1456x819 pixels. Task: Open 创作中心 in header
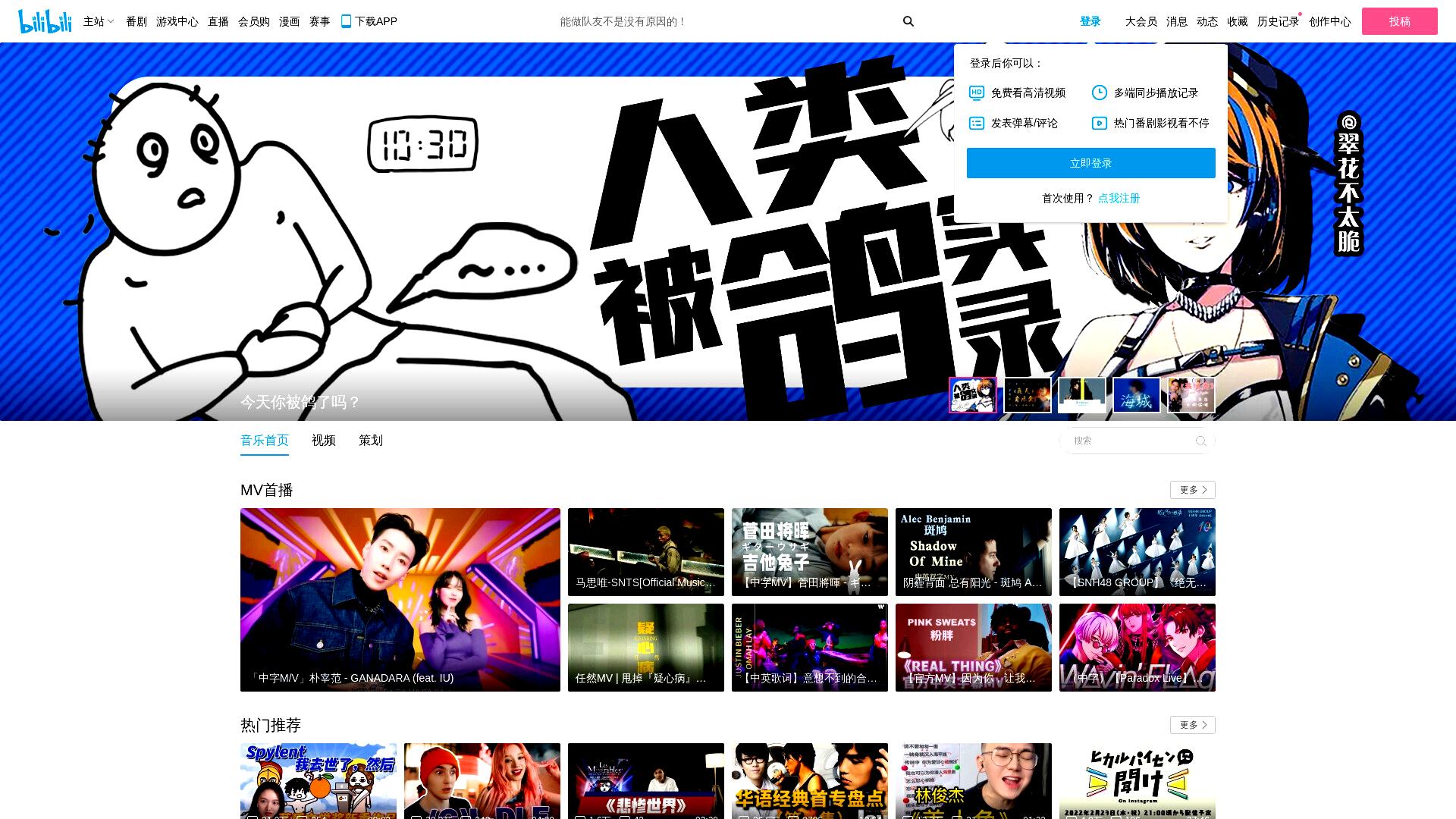[x=1330, y=21]
